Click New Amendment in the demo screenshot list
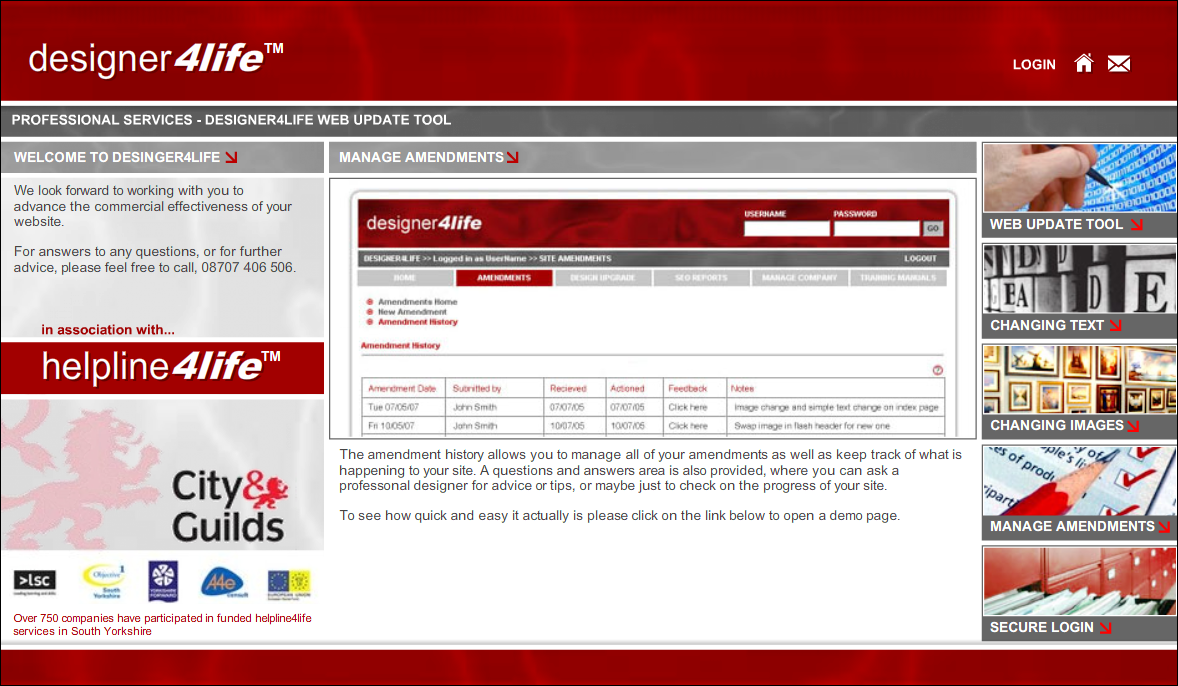The image size is (1178, 686). tap(412, 312)
